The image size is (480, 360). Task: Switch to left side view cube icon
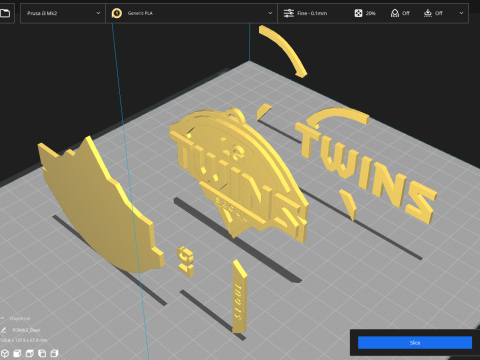pyautogui.click(x=42, y=353)
